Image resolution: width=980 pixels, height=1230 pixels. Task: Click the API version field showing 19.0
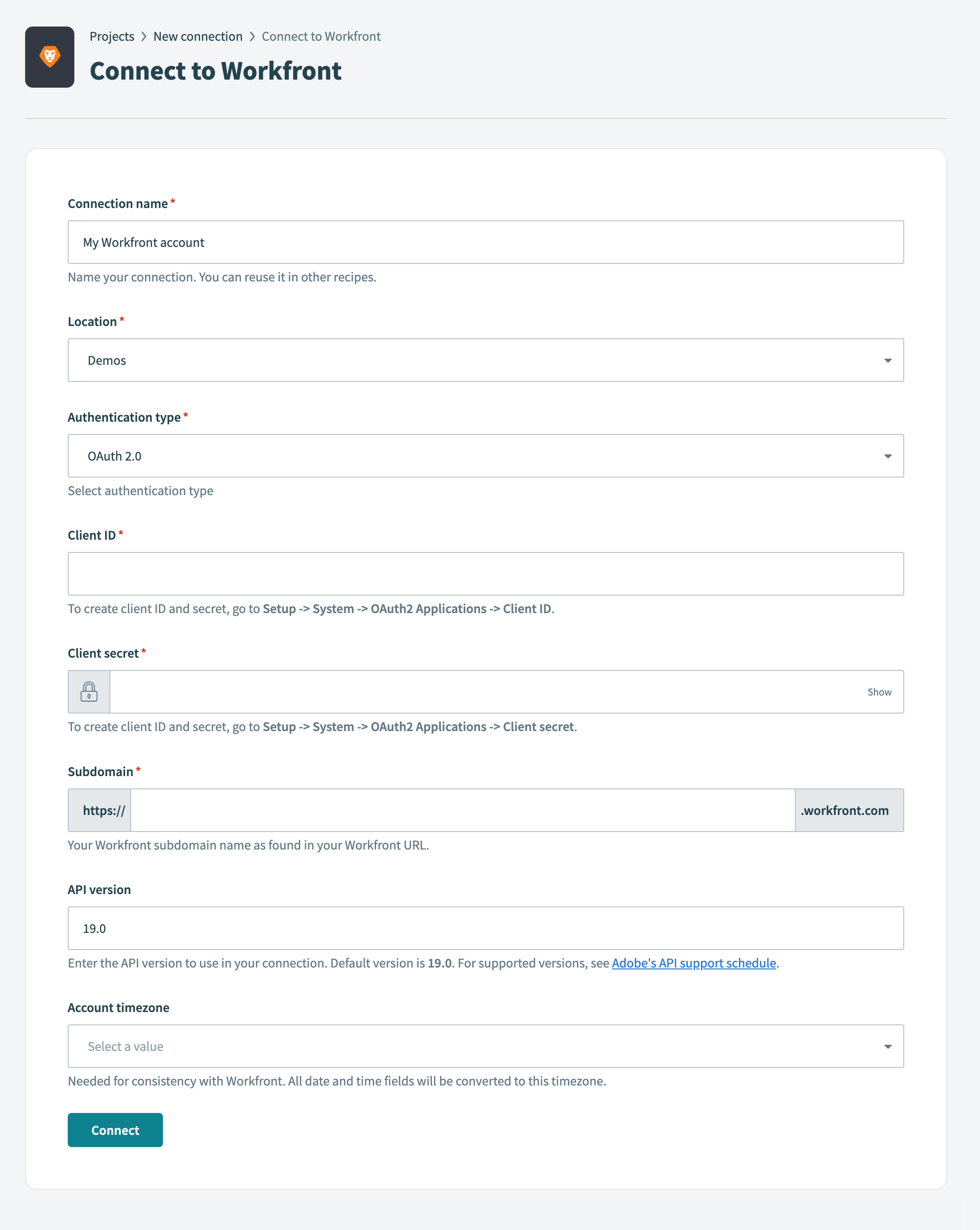[485, 928]
